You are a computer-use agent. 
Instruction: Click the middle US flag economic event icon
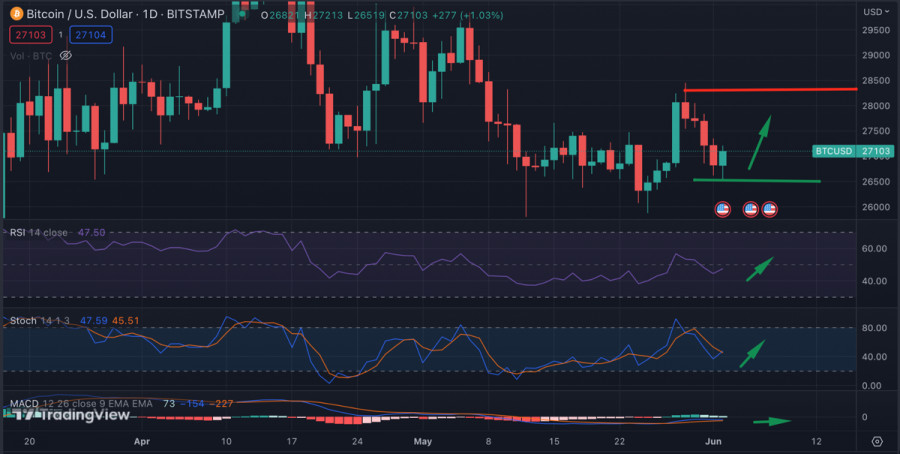pyautogui.click(x=751, y=209)
